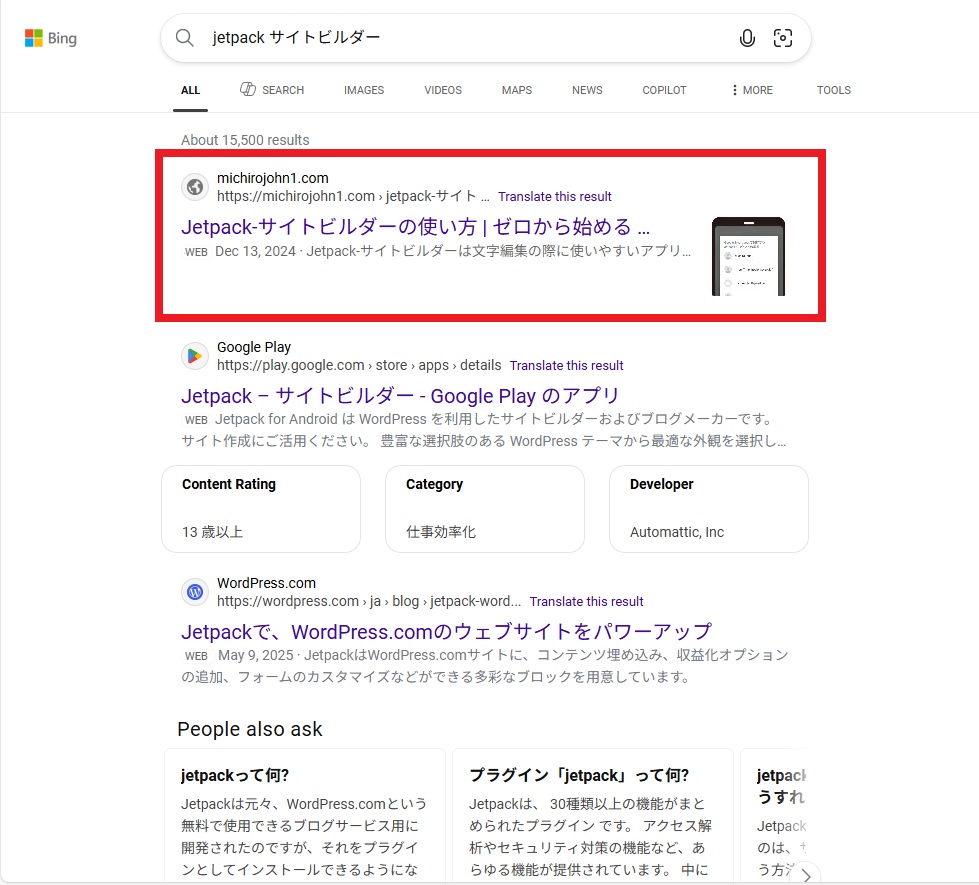Image resolution: width=979 pixels, height=885 pixels.
Task: Open the WordPress.com Jetpack パワーアップ result
Action: [x=446, y=631]
